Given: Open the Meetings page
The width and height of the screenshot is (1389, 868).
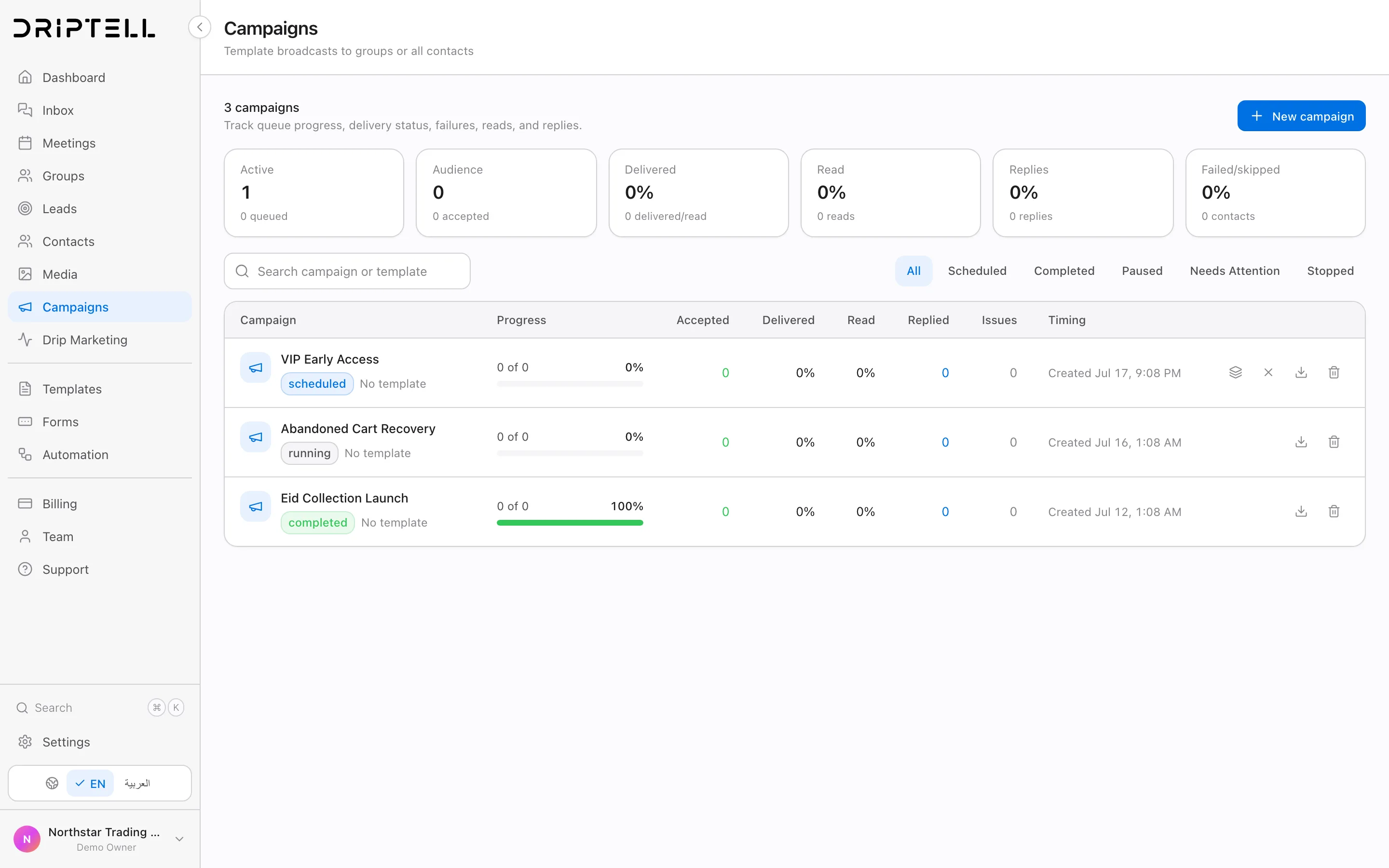Looking at the screenshot, I should 100,143.
